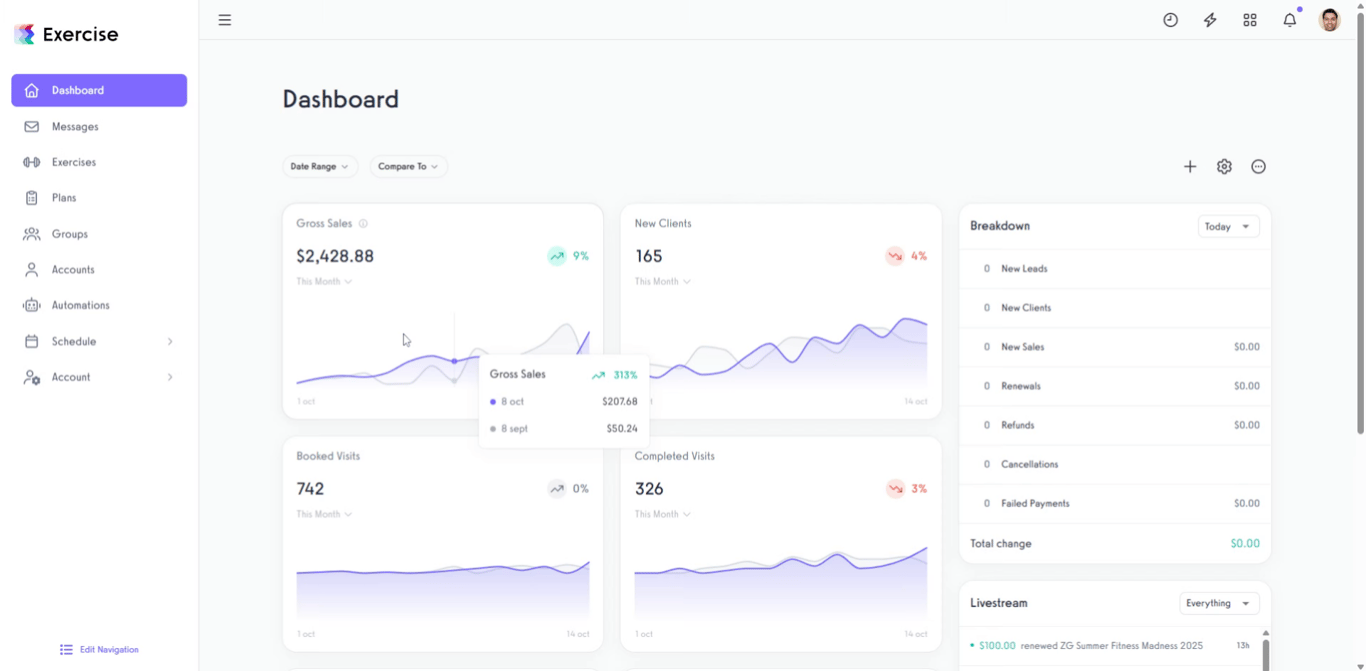Change the Breakdown Today dropdown
The image size is (1366, 671).
1228,227
